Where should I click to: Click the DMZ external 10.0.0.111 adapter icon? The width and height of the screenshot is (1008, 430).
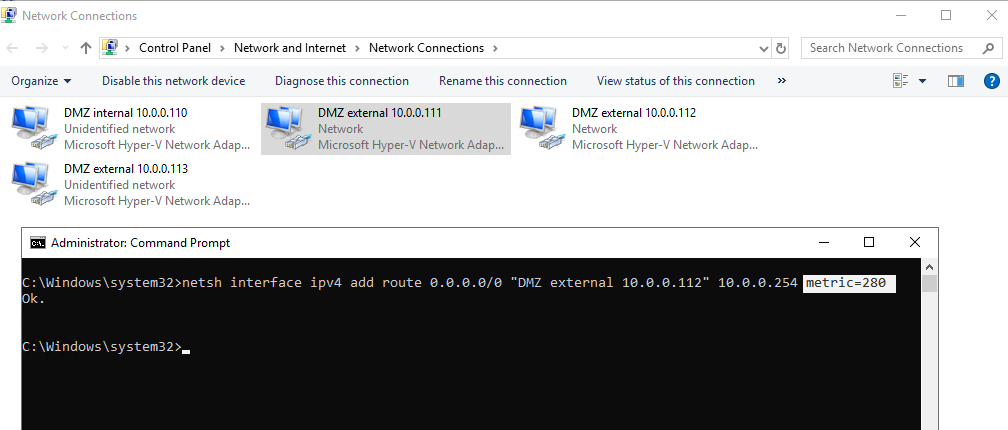click(288, 130)
